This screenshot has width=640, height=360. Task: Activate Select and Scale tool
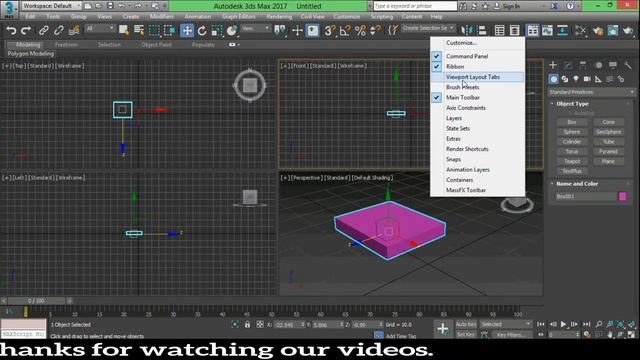pyautogui.click(x=217, y=30)
